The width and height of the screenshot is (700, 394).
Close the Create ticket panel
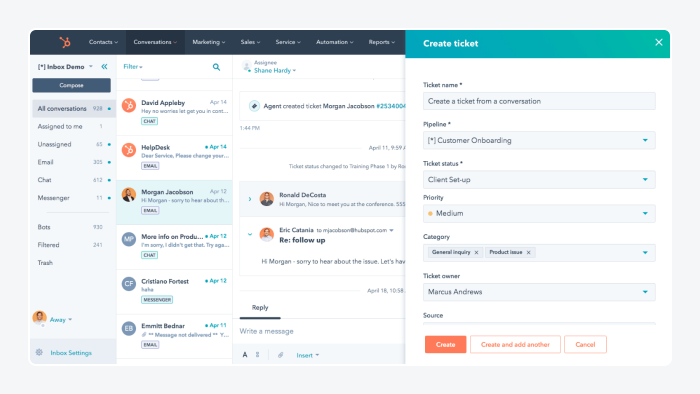[658, 42]
